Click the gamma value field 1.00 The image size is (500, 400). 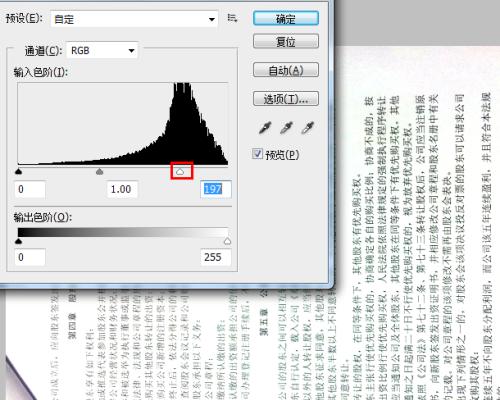point(122,189)
